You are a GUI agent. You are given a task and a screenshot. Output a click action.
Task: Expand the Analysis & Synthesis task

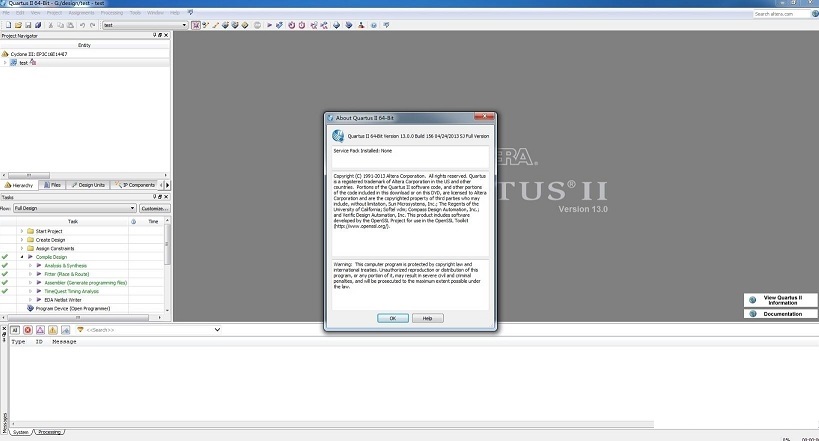[30, 265]
